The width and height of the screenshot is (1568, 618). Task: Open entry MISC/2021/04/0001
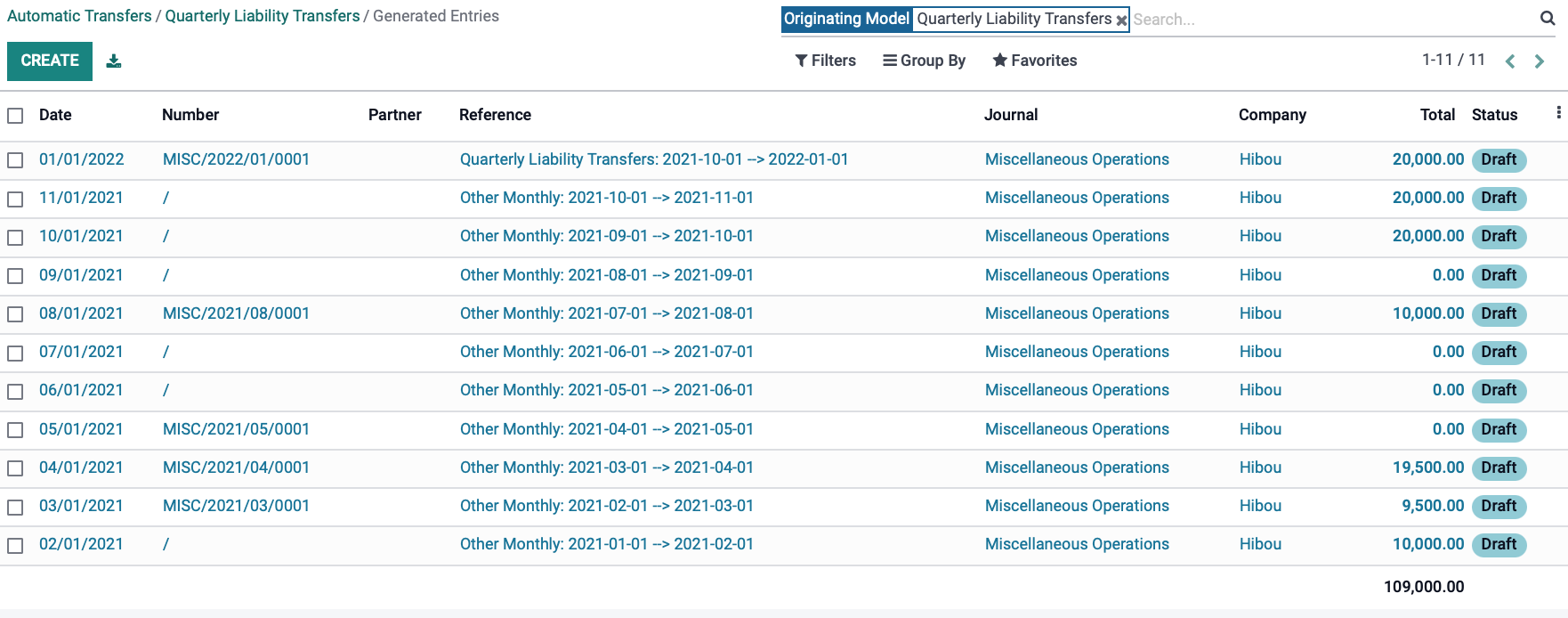pyautogui.click(x=236, y=468)
